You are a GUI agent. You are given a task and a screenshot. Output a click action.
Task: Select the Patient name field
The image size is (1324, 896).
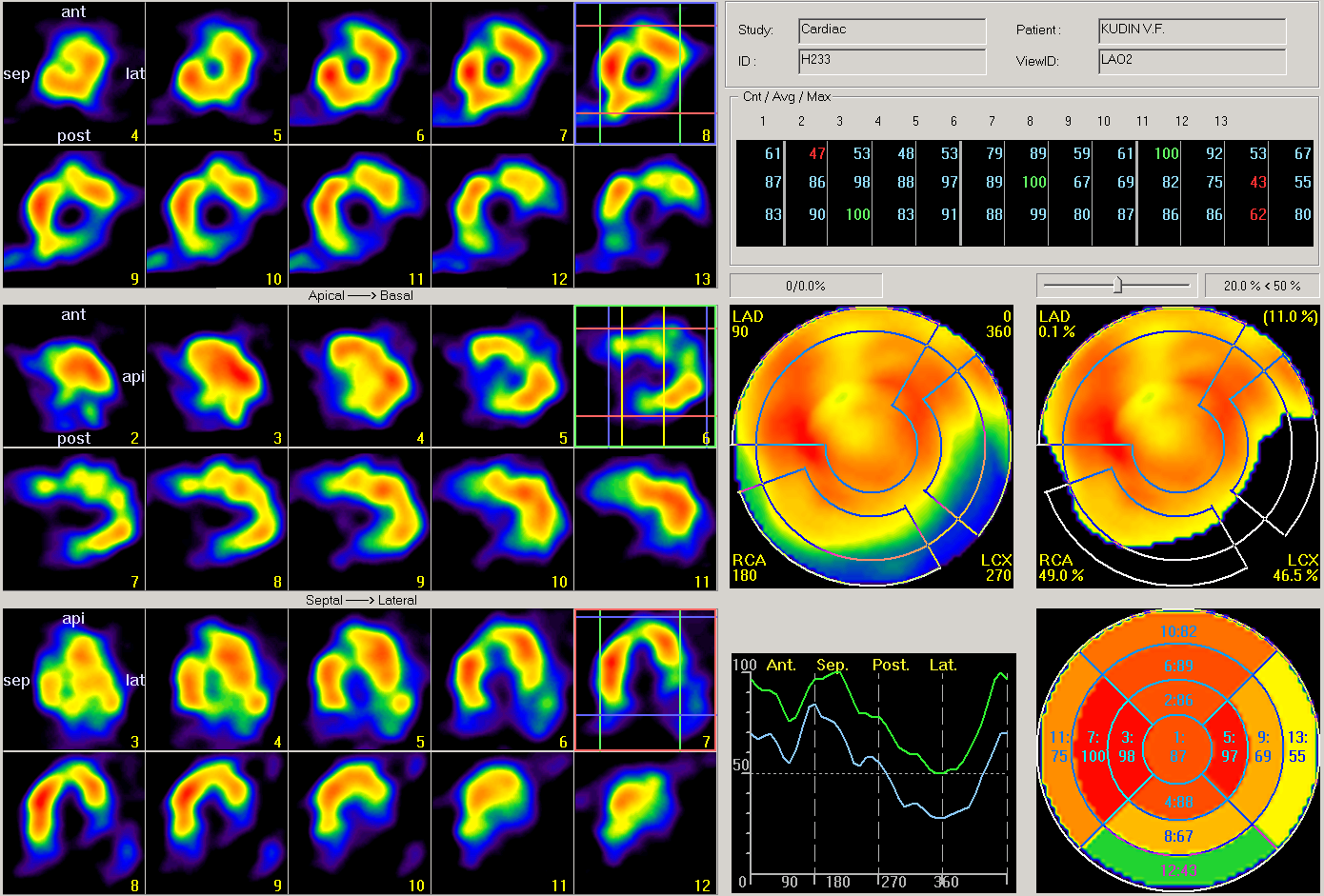pyautogui.click(x=1191, y=30)
